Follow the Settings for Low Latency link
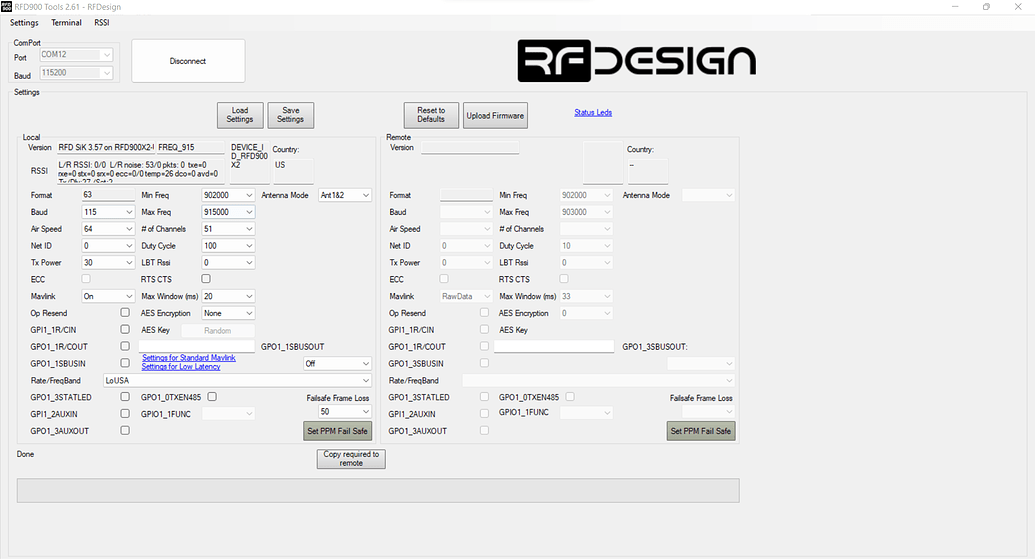Viewport: 1035px width, 559px height. coord(181,367)
